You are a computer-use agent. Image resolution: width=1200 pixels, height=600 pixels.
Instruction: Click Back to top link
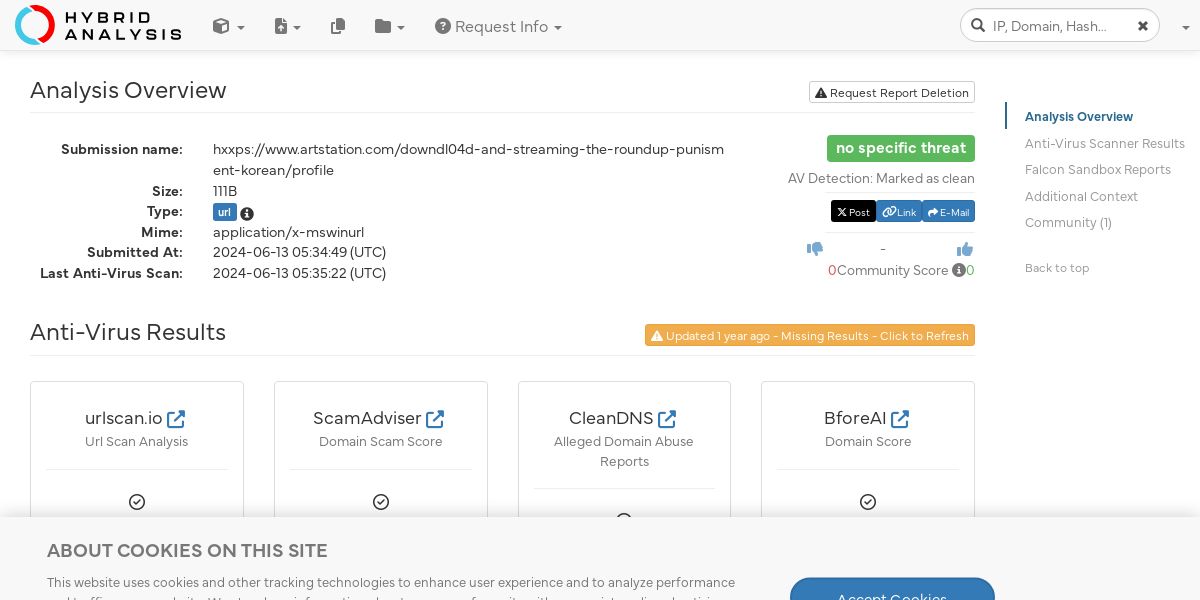pos(1057,268)
